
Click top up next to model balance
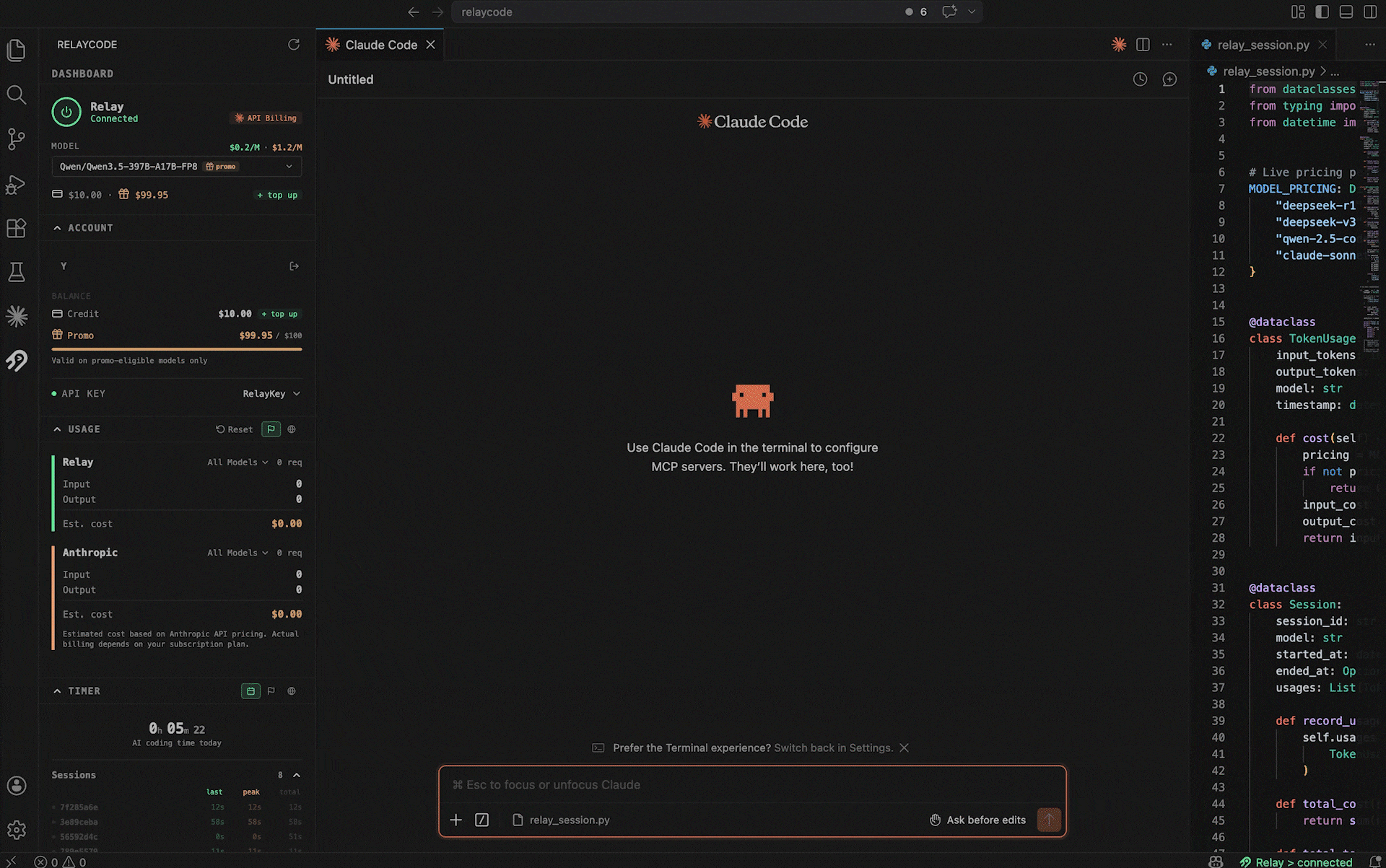(x=277, y=195)
